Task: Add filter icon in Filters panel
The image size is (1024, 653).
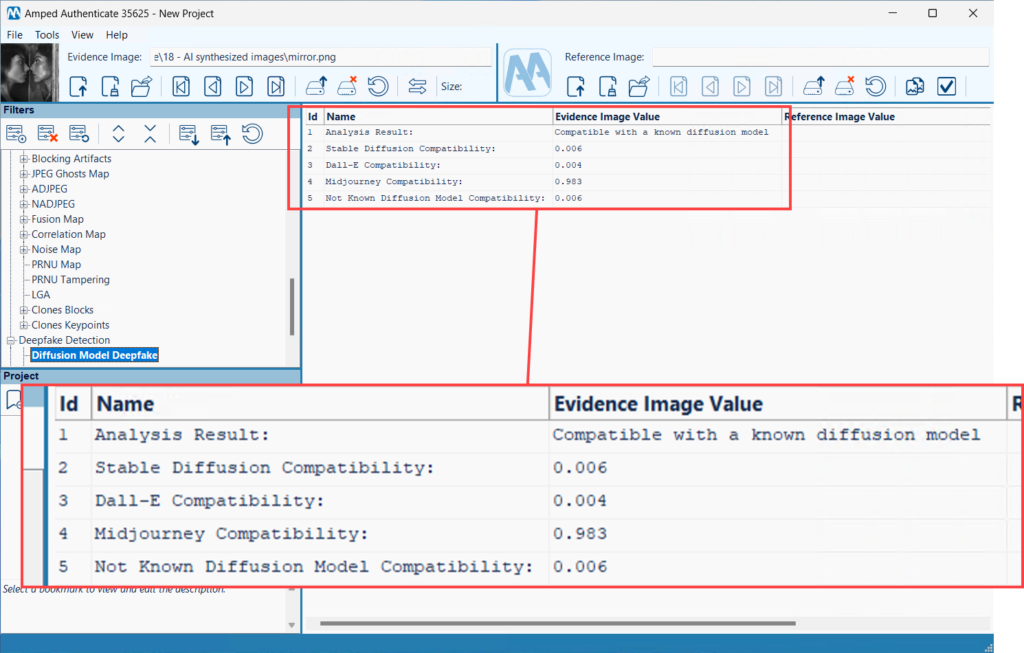Action: pos(16,134)
